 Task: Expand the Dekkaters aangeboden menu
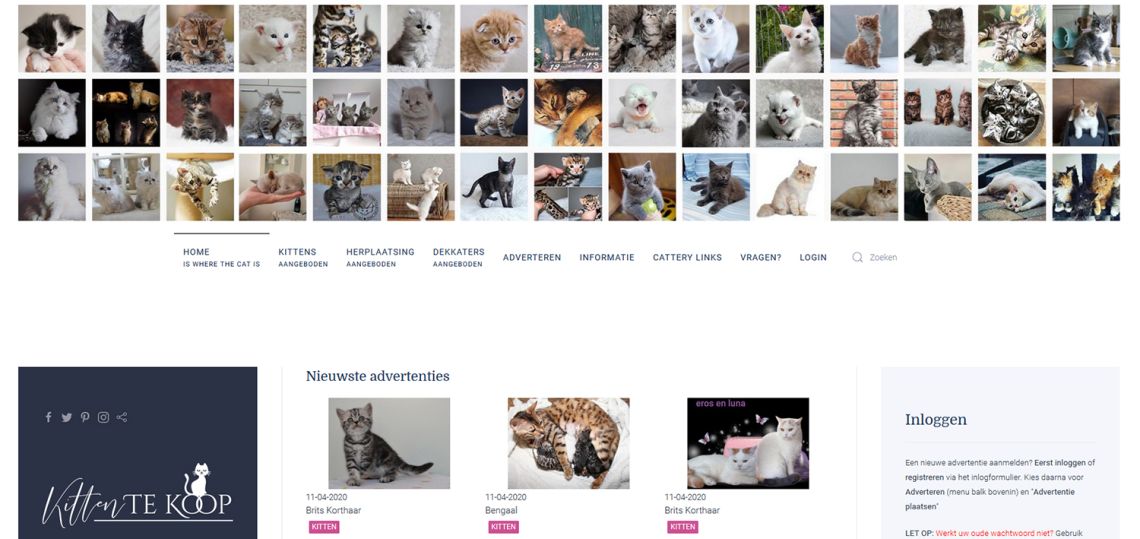coord(459,257)
